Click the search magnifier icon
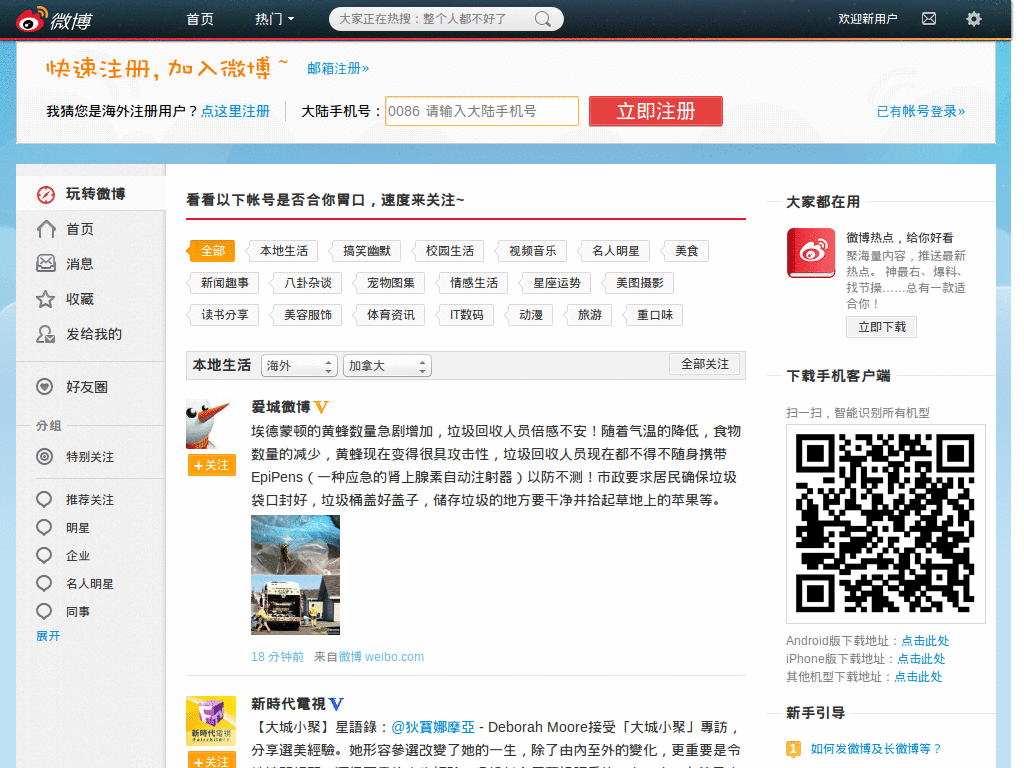Screen dimensions: 1024x768 [543, 19]
